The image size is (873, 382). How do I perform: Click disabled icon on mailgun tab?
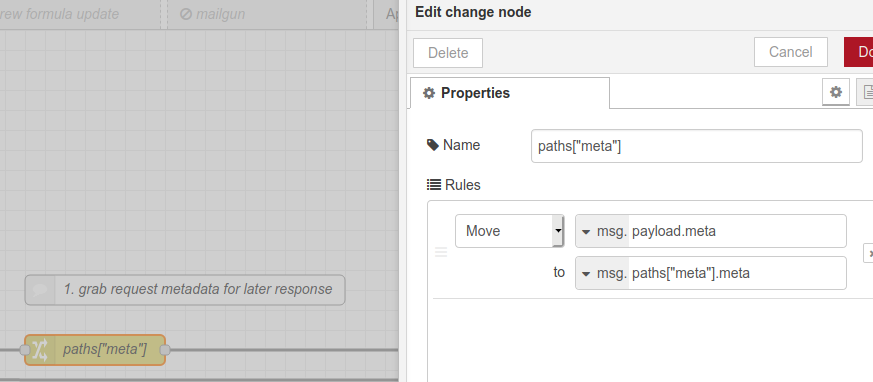click(186, 14)
